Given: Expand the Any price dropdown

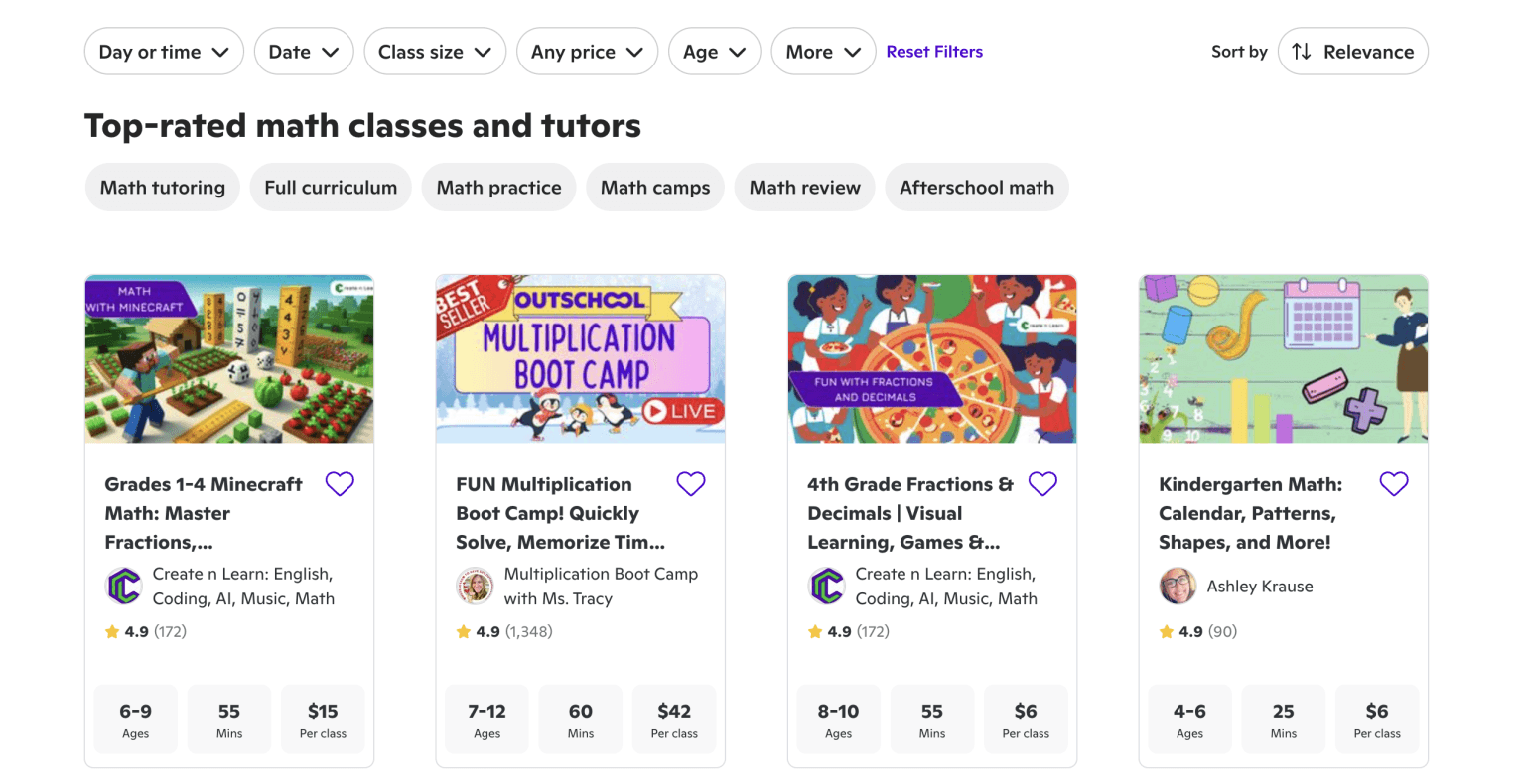Looking at the screenshot, I should [587, 51].
